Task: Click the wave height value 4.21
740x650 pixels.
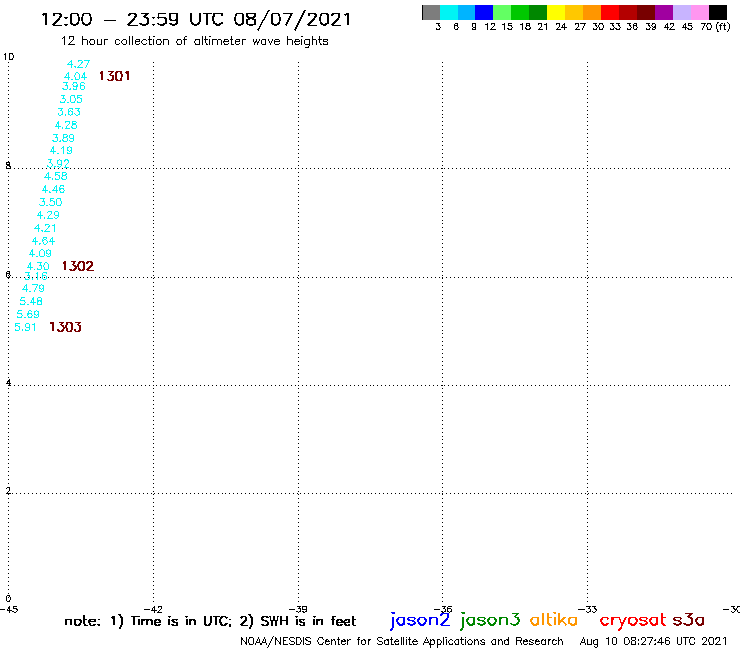Action: click(45, 228)
